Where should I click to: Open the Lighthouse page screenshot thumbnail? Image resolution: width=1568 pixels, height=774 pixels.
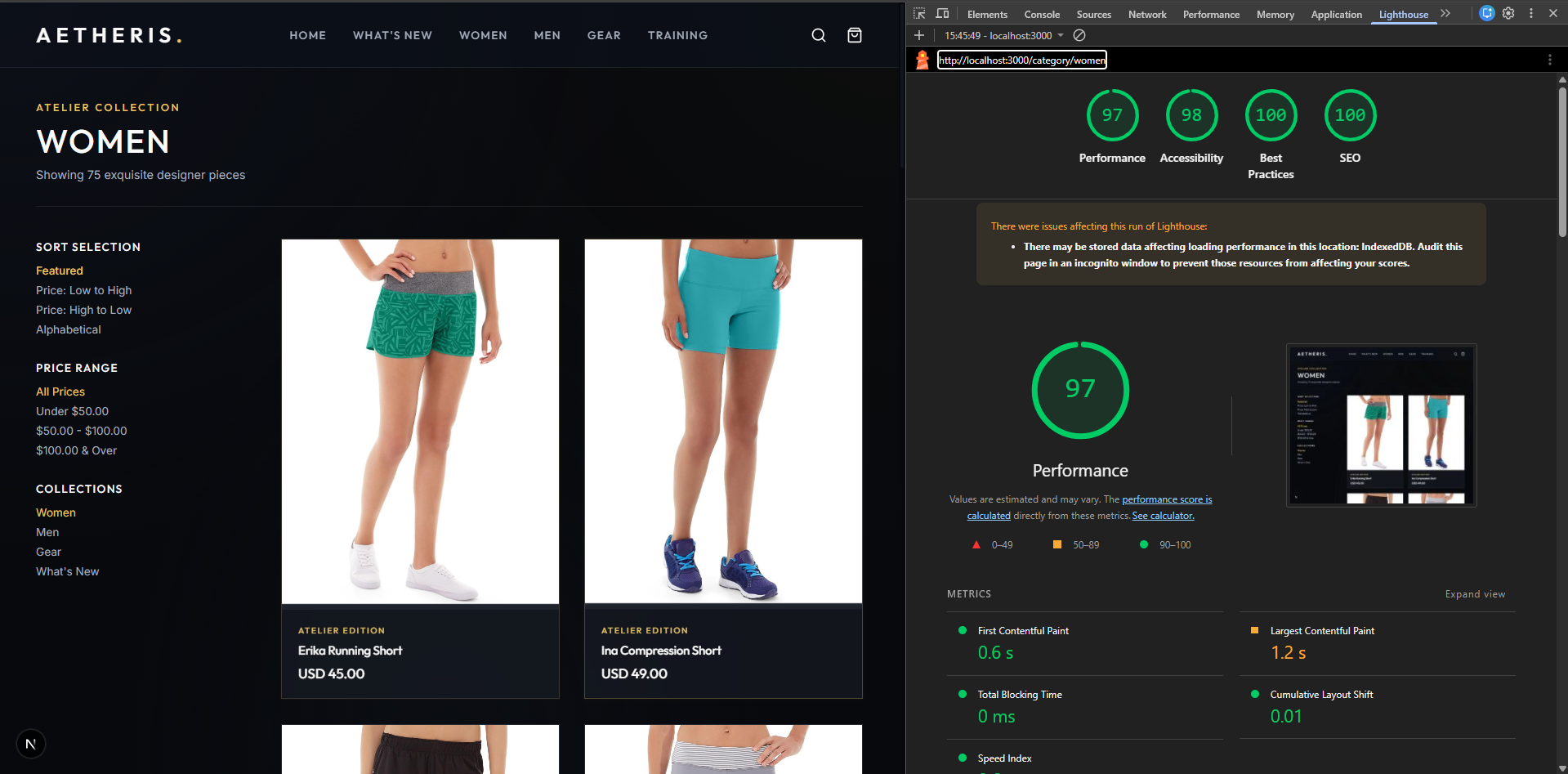(1381, 425)
